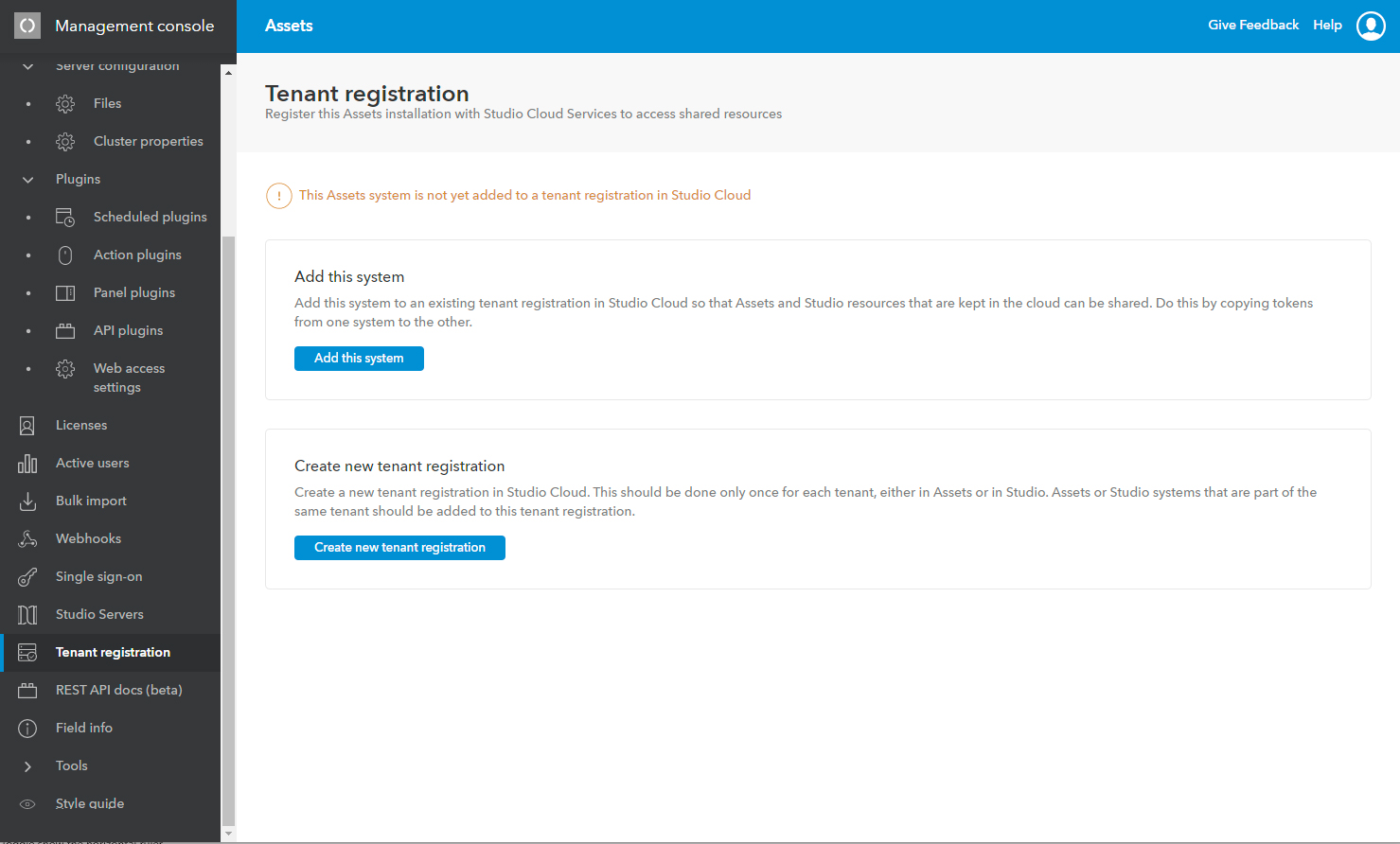Image resolution: width=1400 pixels, height=844 pixels.
Task: Open Webhooks via its anchor icon
Action: [28, 538]
